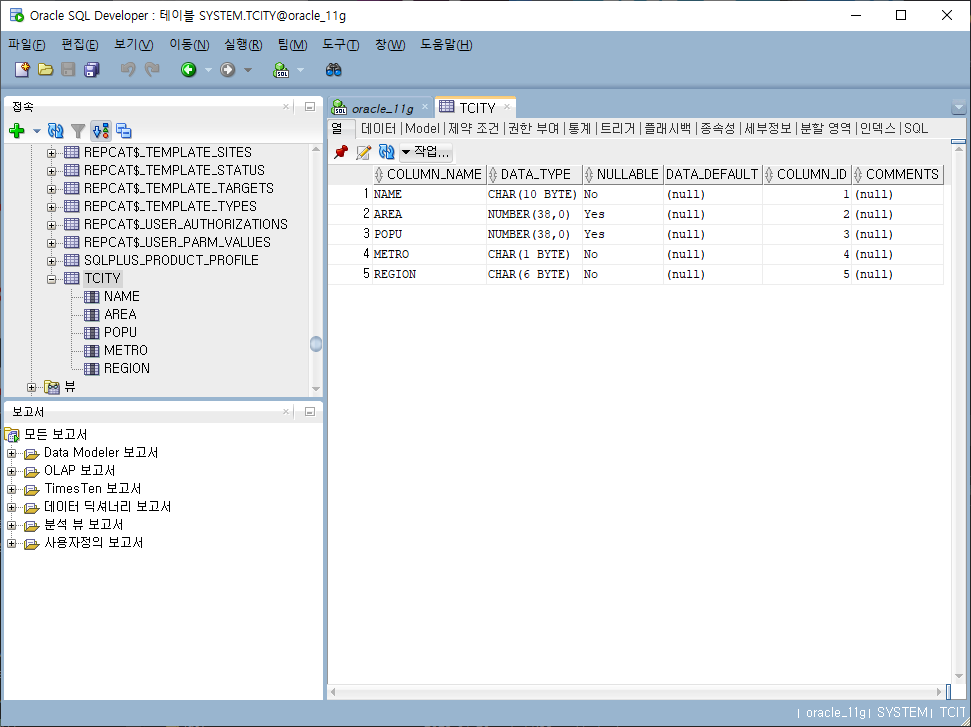This screenshot has height=727, width=971.
Task: Switch to the oracle_11g worksheet tab
Action: (380, 108)
